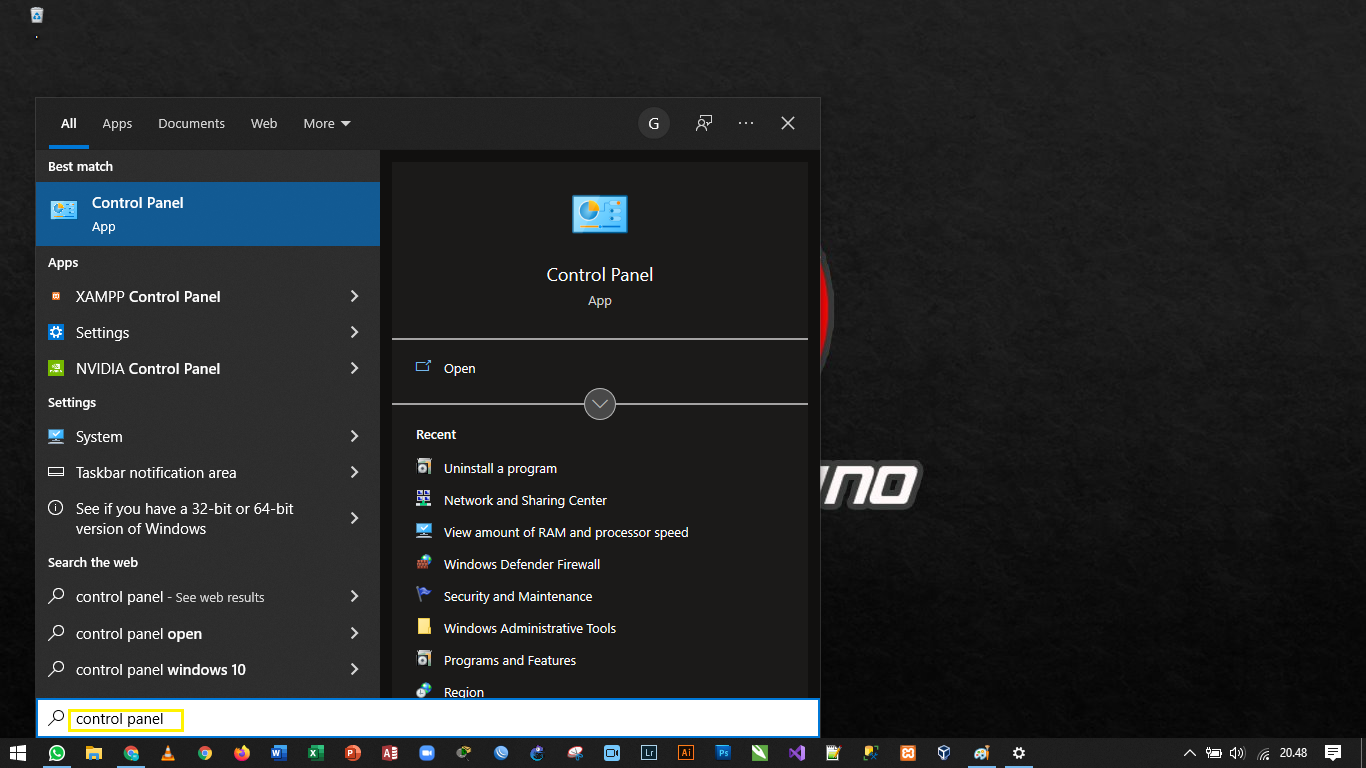This screenshot has width=1366, height=768.
Task: Click the search box containing control panel
Action: click(x=427, y=718)
